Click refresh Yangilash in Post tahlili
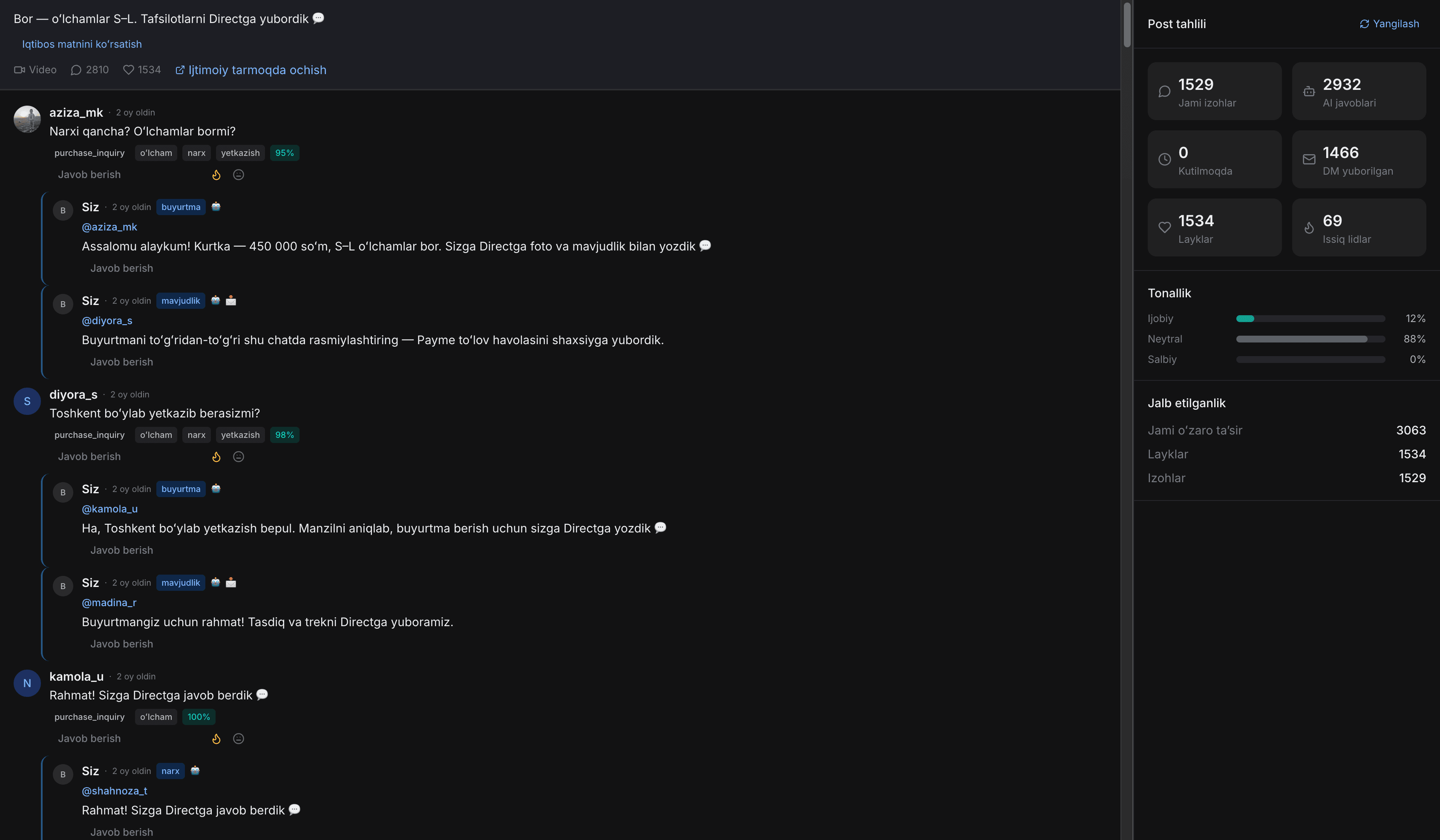Viewport: 1440px width, 840px height. point(1389,24)
